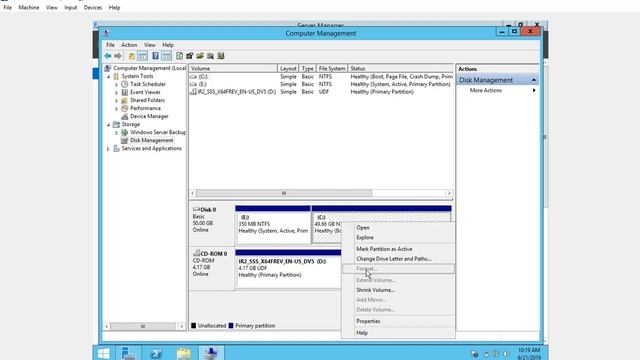This screenshot has height=360, width=640.
Task: Click the magnifier search toolbar icon
Action: 210,56
